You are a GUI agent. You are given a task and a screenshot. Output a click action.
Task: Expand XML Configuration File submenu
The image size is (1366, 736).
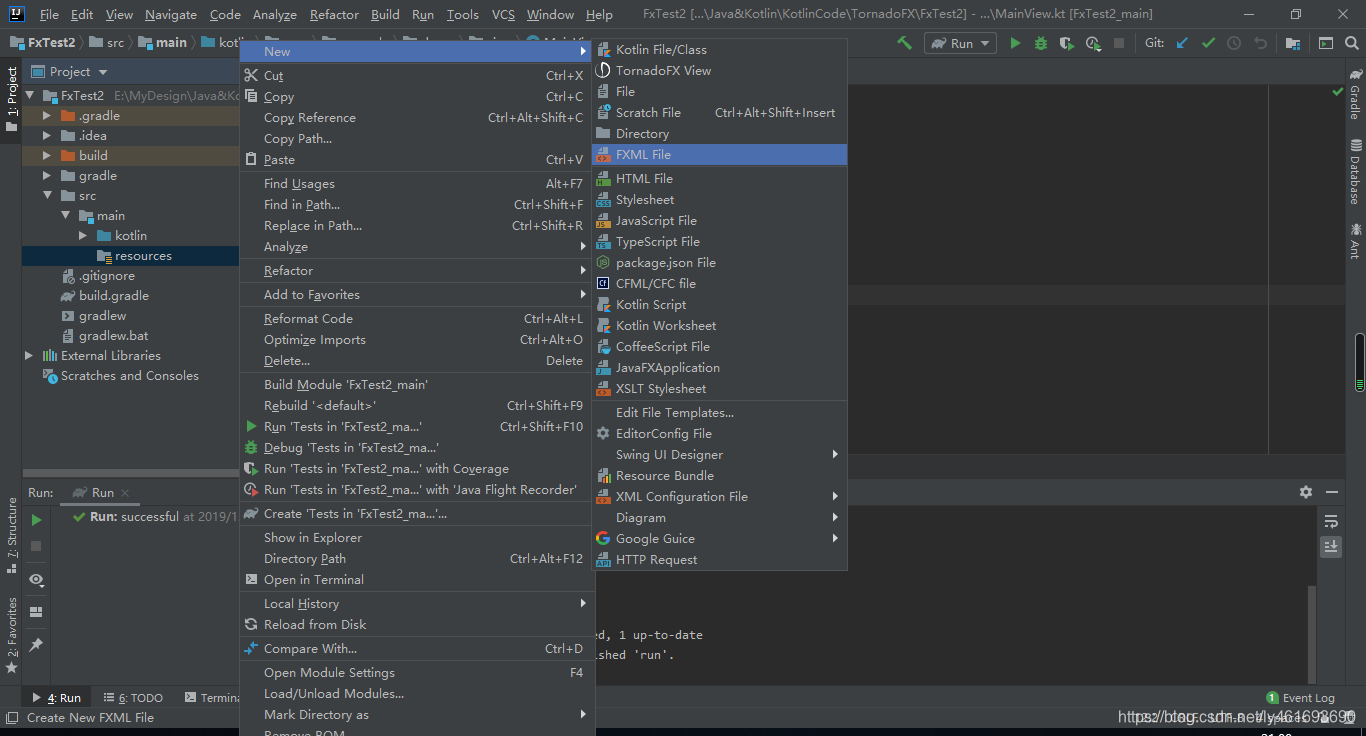point(719,496)
